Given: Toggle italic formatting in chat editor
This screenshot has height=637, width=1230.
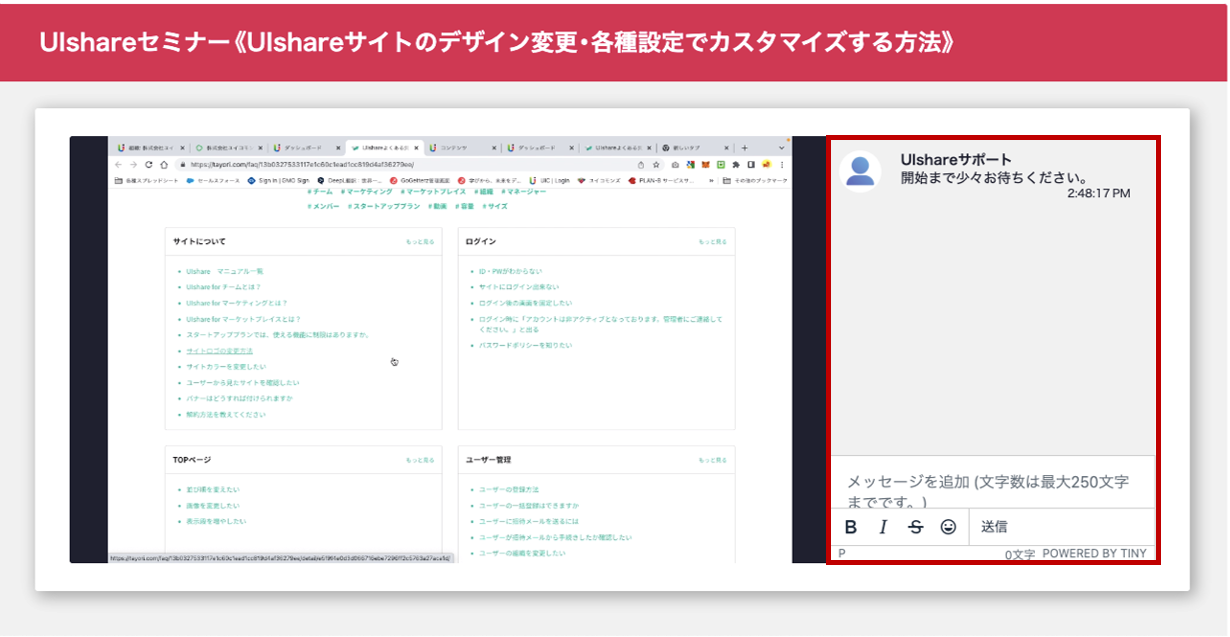Looking at the screenshot, I should [x=883, y=527].
